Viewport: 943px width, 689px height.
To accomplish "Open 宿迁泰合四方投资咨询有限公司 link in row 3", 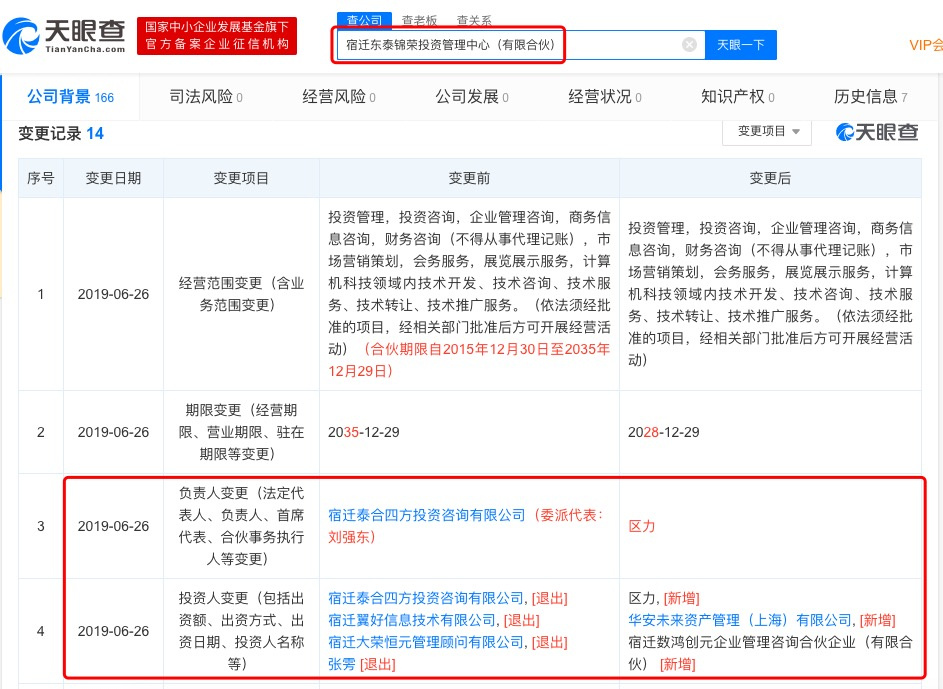I will (426, 515).
